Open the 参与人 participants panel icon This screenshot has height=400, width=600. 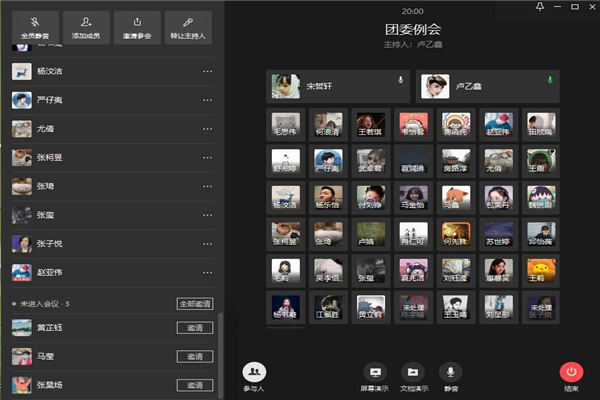point(254,372)
